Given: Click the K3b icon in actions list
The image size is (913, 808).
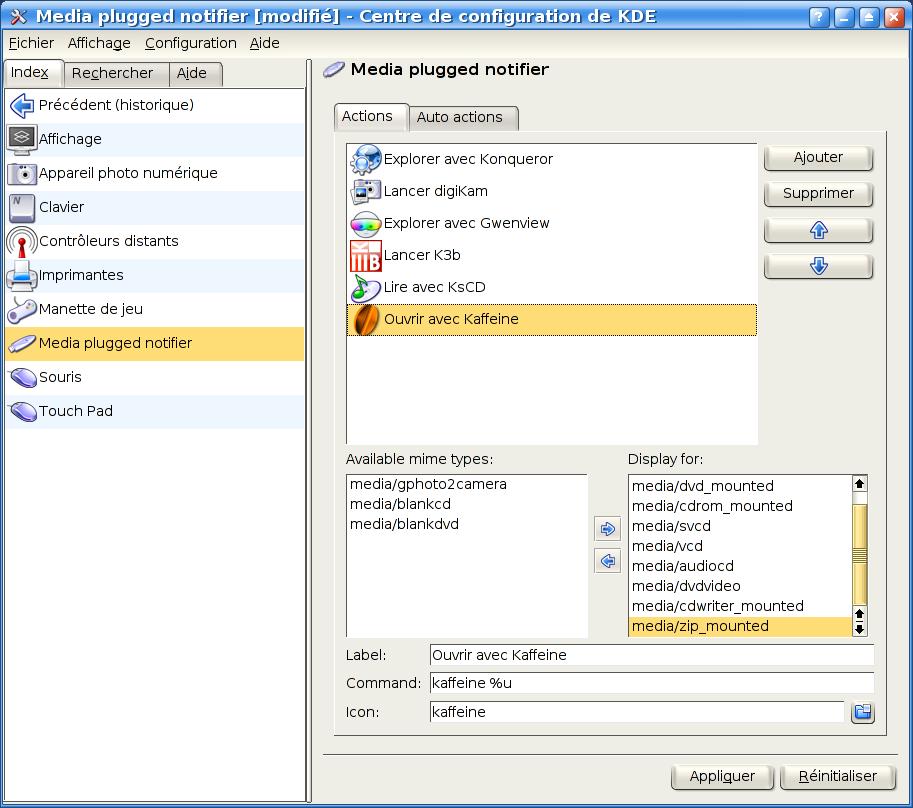Looking at the screenshot, I should (366, 256).
